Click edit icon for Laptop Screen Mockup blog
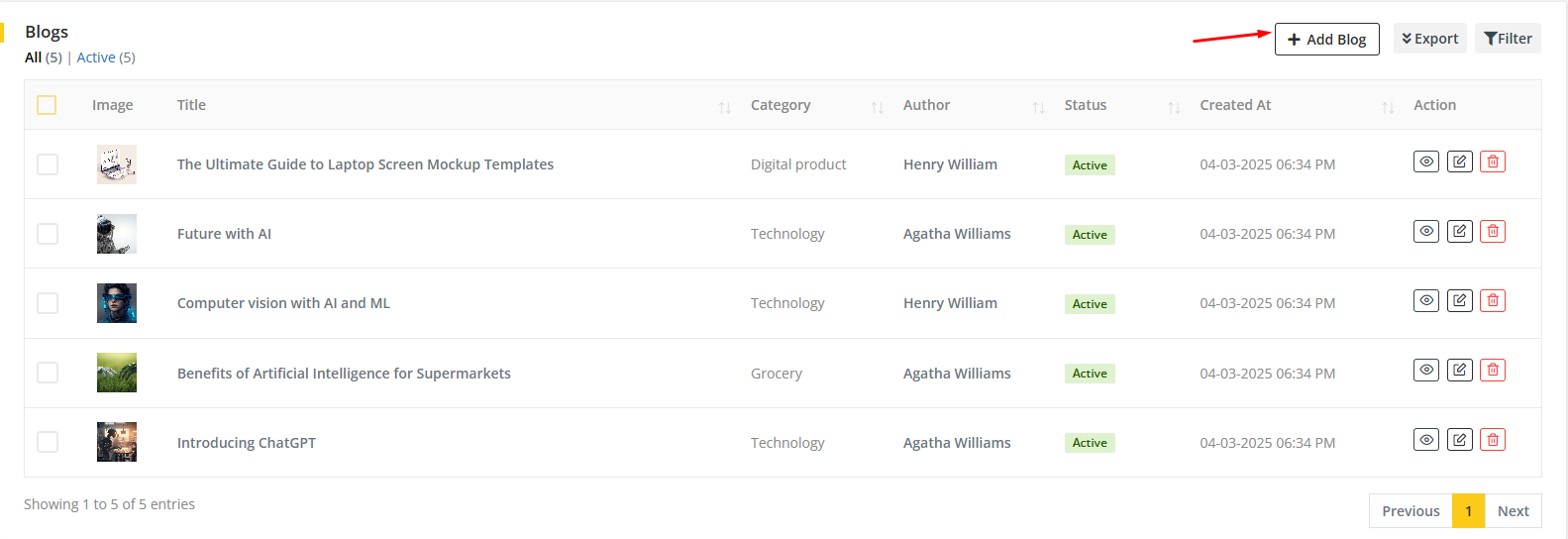 [1459, 162]
